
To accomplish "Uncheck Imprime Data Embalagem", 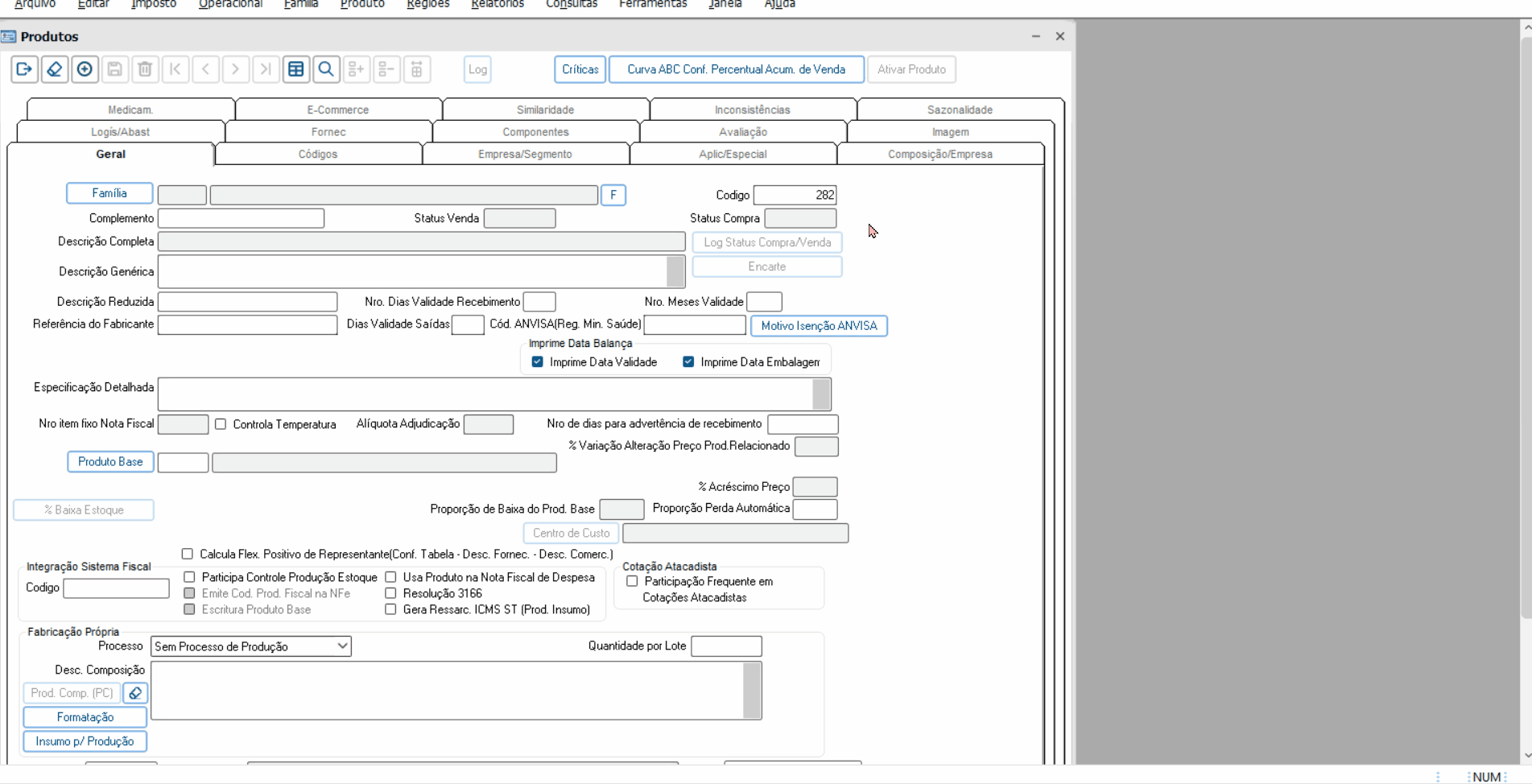I will (688, 362).
